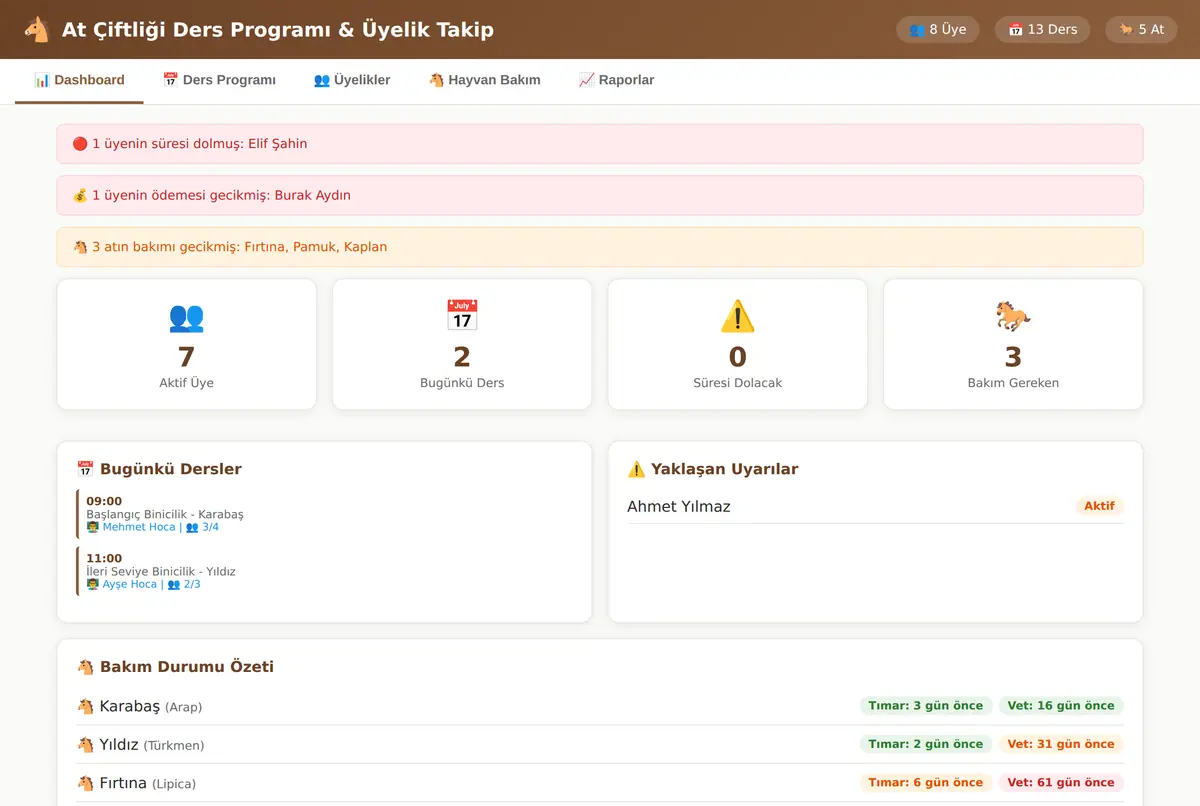The width and height of the screenshot is (1200, 806).
Task: Switch to the Dashboard tab
Action: point(79,80)
